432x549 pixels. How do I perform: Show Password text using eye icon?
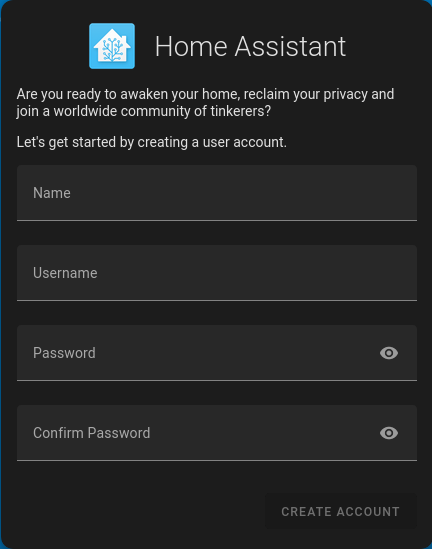click(x=389, y=353)
